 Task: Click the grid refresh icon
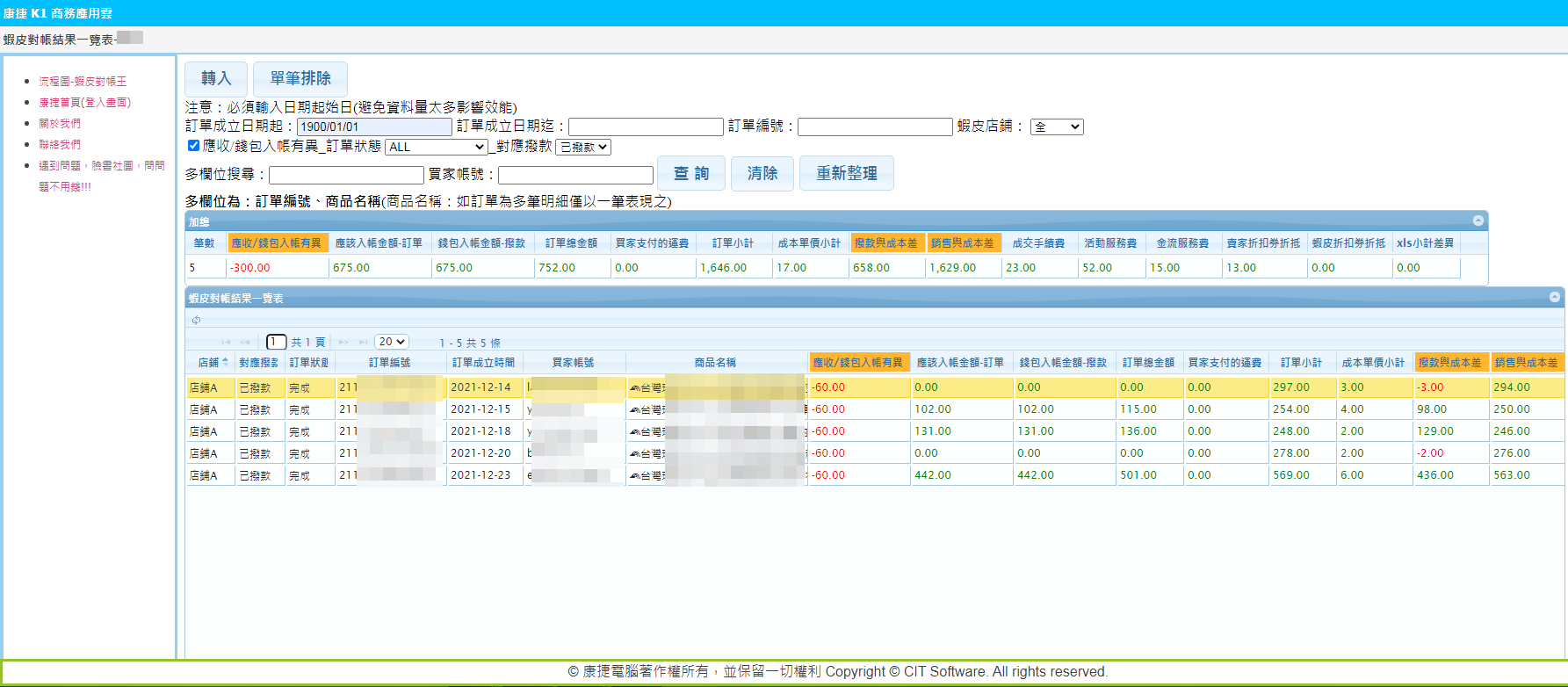196,320
